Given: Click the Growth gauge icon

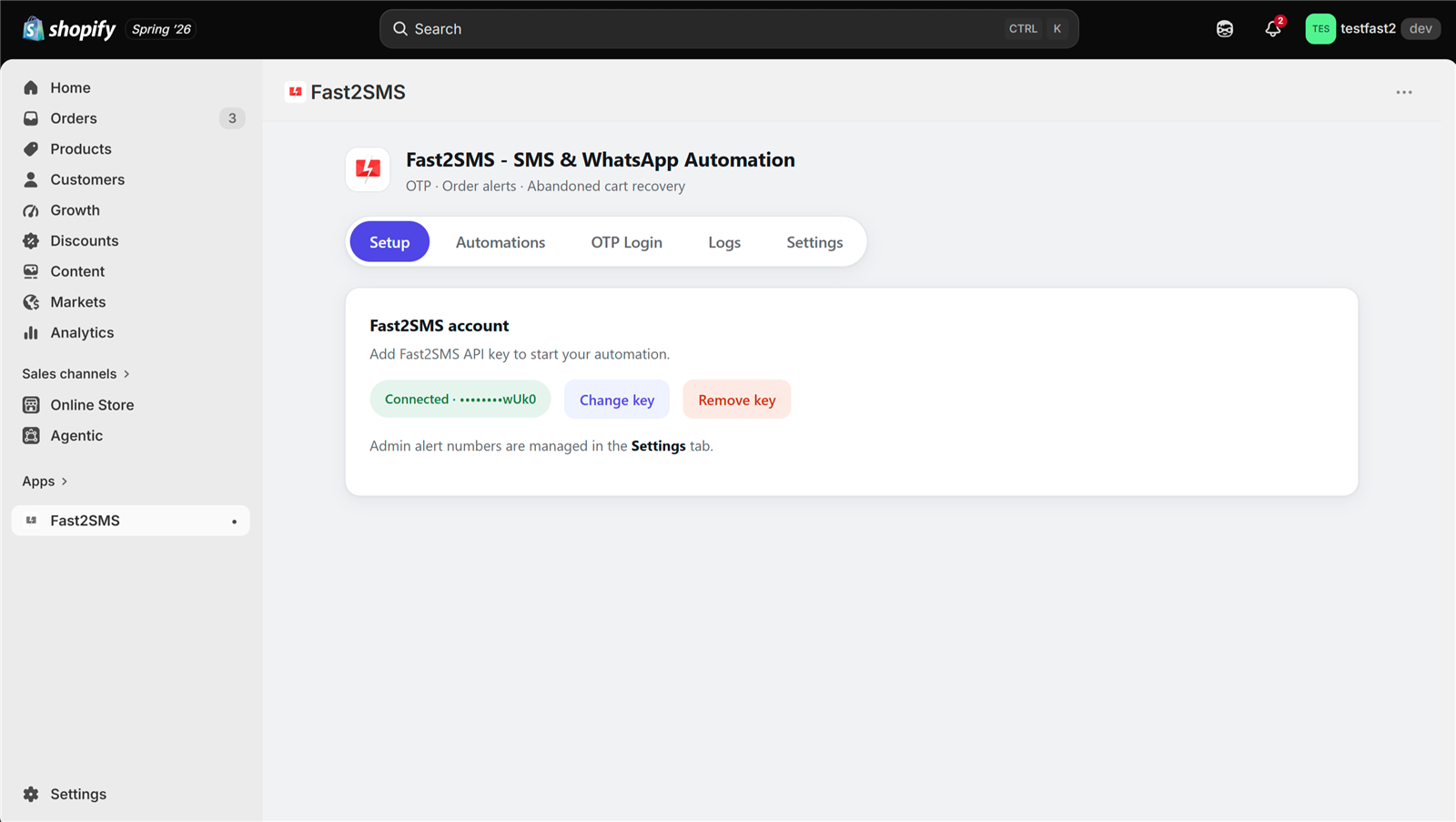Looking at the screenshot, I should pos(31,210).
